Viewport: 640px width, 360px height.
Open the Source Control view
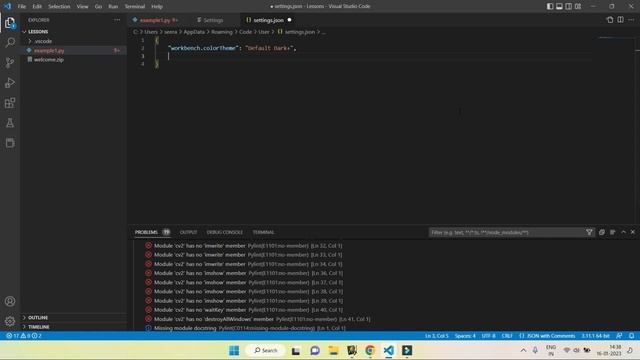tap(10, 62)
